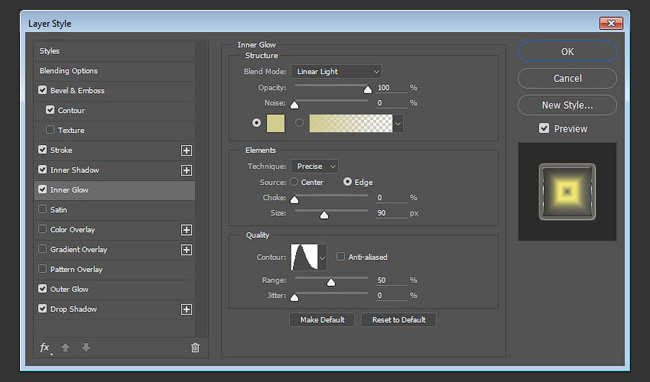Viewport: 650px width, 382px height.
Task: Uncheck the Contour sub-effect
Action: click(x=50, y=110)
